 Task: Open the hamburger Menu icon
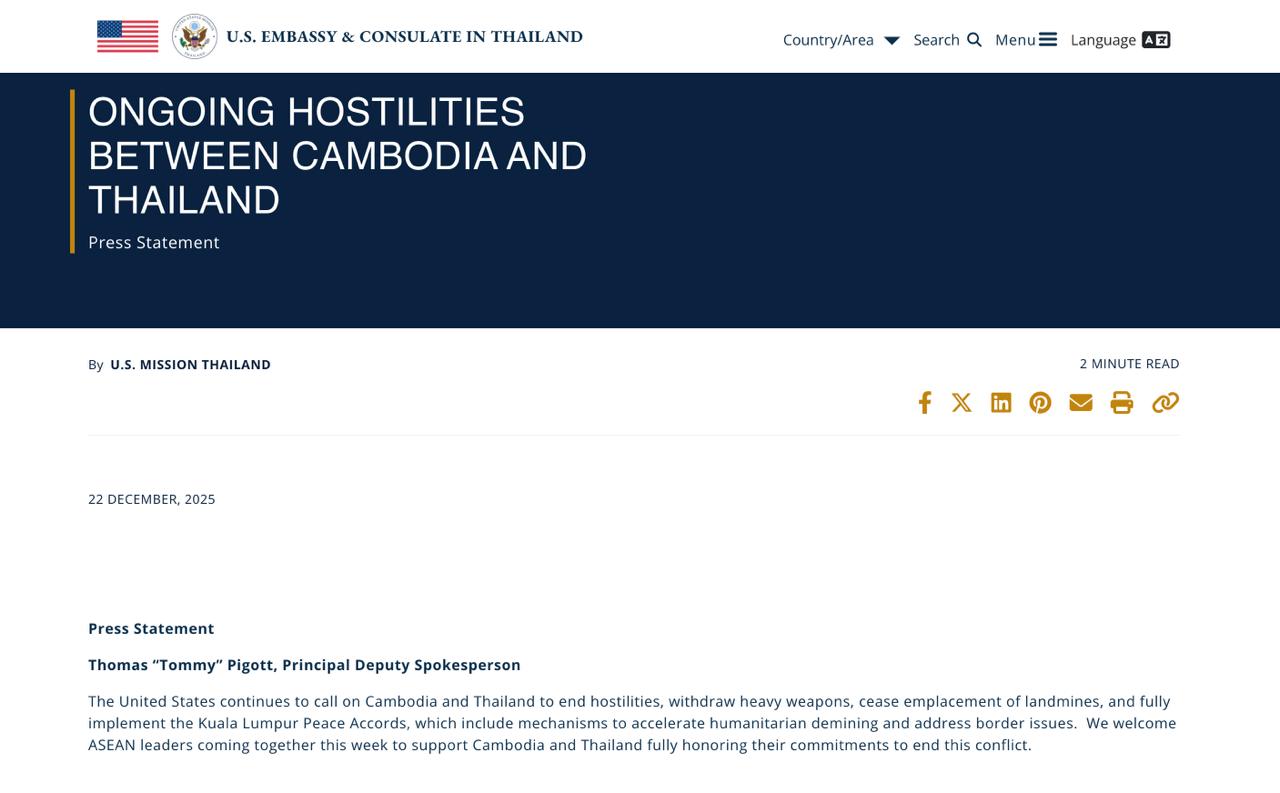[x=1048, y=40]
